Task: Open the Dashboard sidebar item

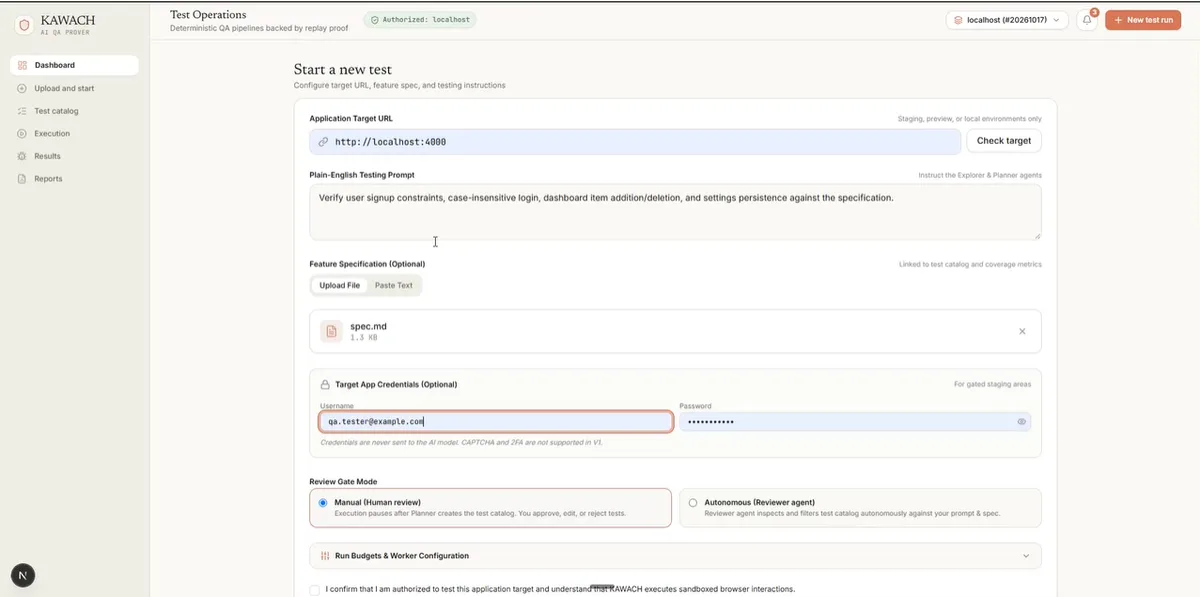Action: coord(74,65)
